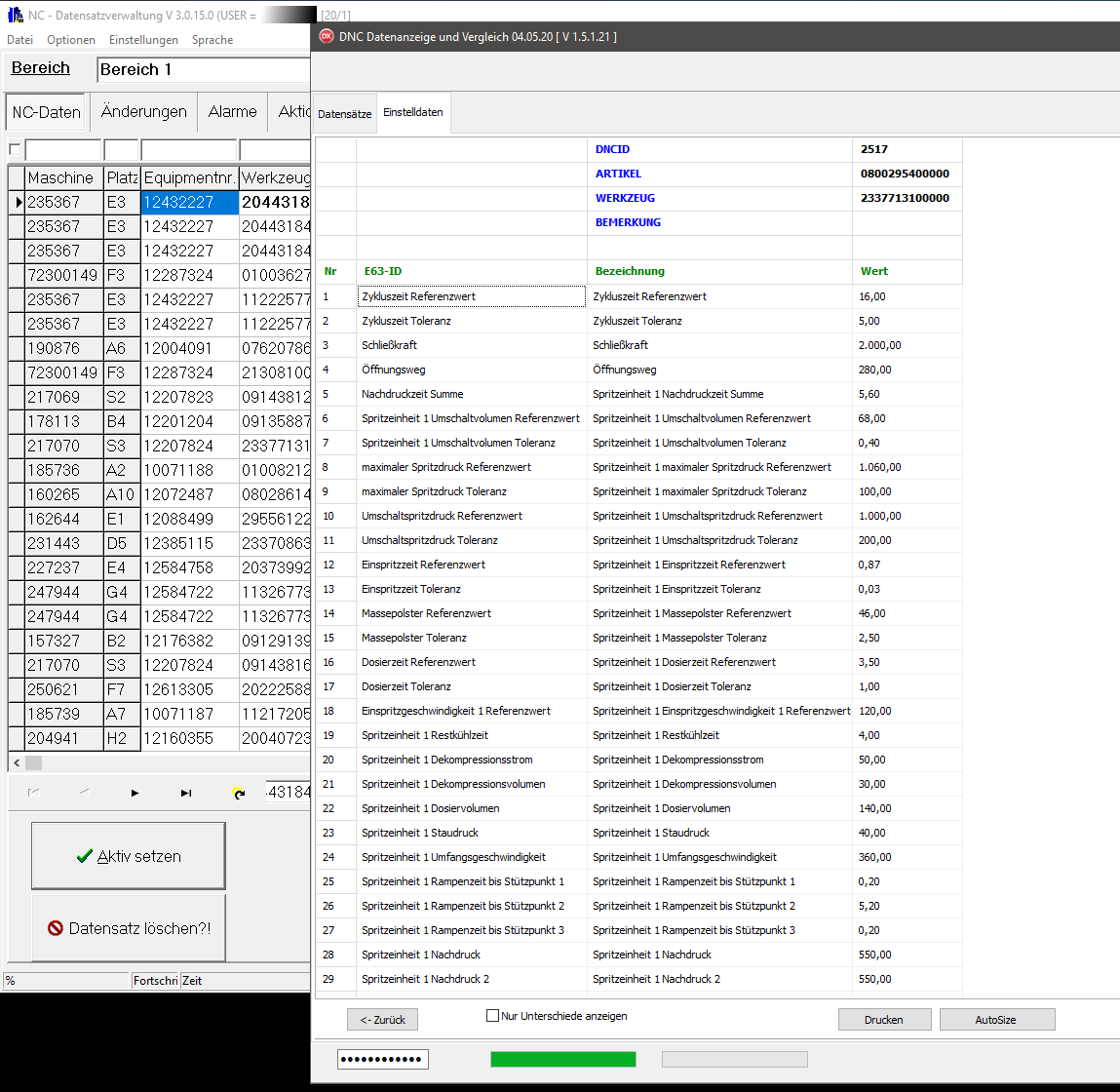Click the NC Datensatzverwaltung title icon
Image resolution: width=1120 pixels, height=1092 pixels.
click(15, 15)
